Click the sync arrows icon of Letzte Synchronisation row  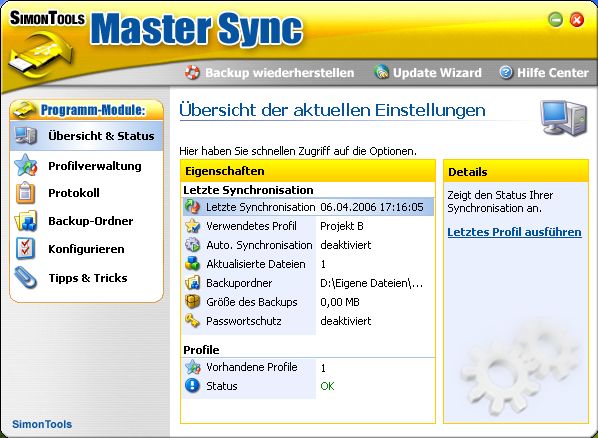coord(193,206)
